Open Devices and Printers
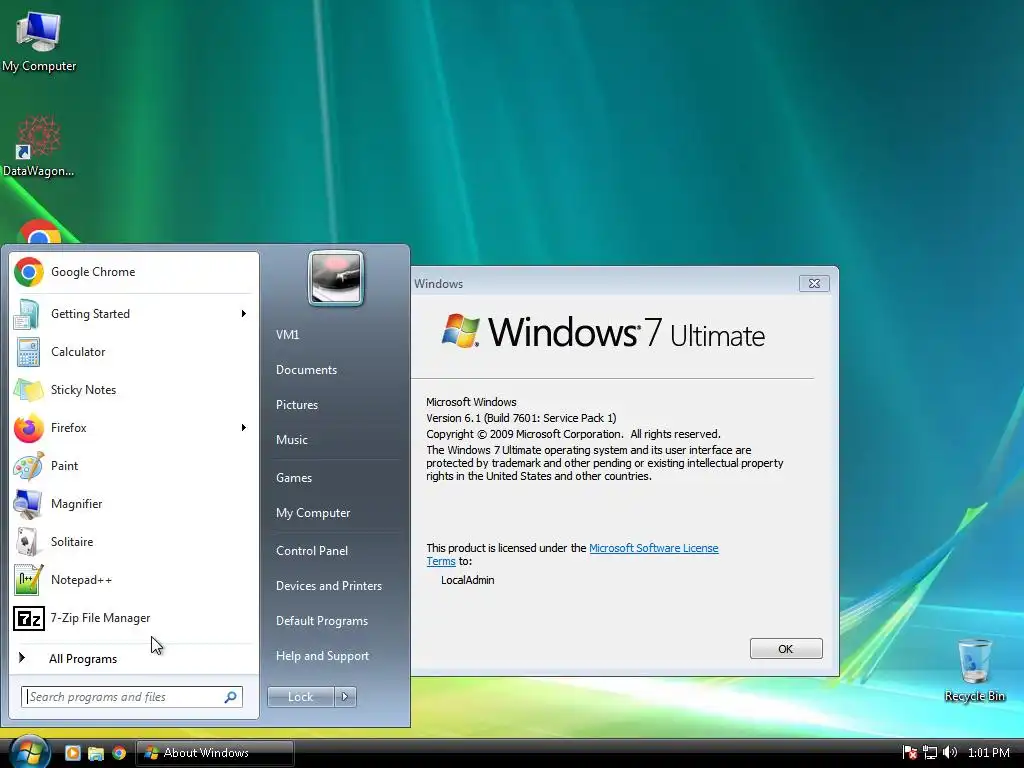Screen dimensions: 1024x768 pyautogui.click(x=328, y=586)
